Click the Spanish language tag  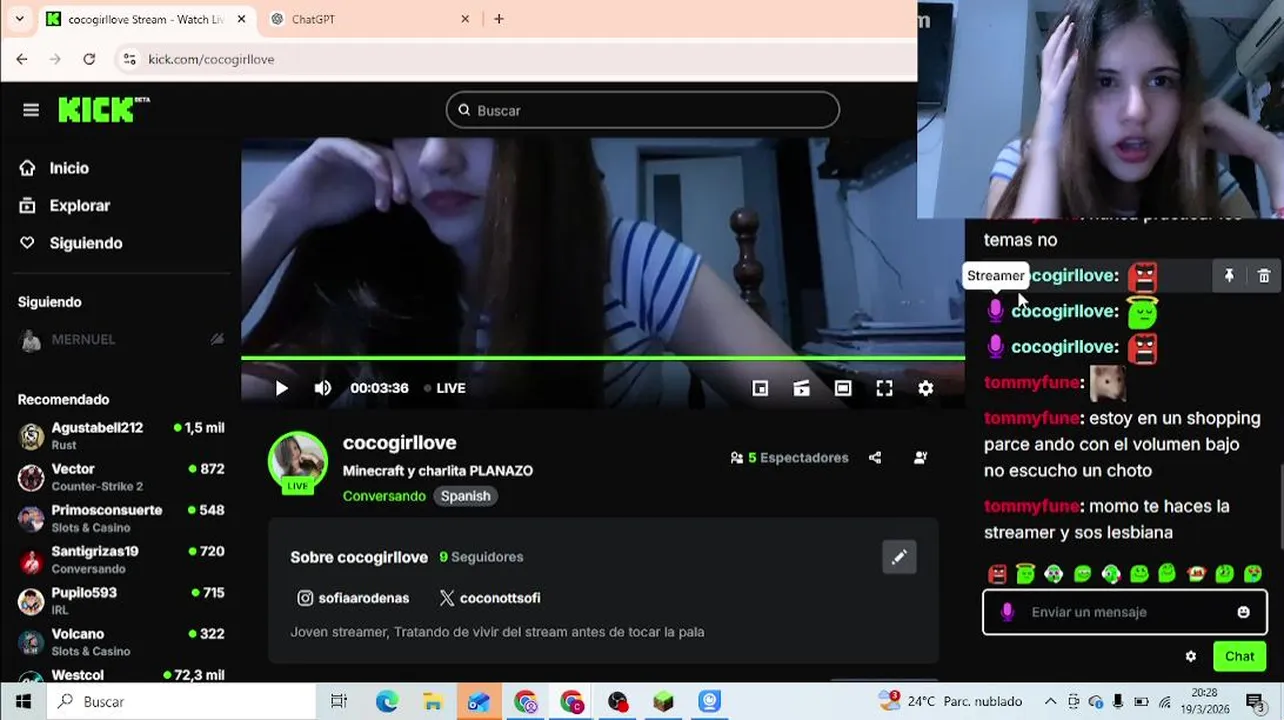pyautogui.click(x=465, y=496)
